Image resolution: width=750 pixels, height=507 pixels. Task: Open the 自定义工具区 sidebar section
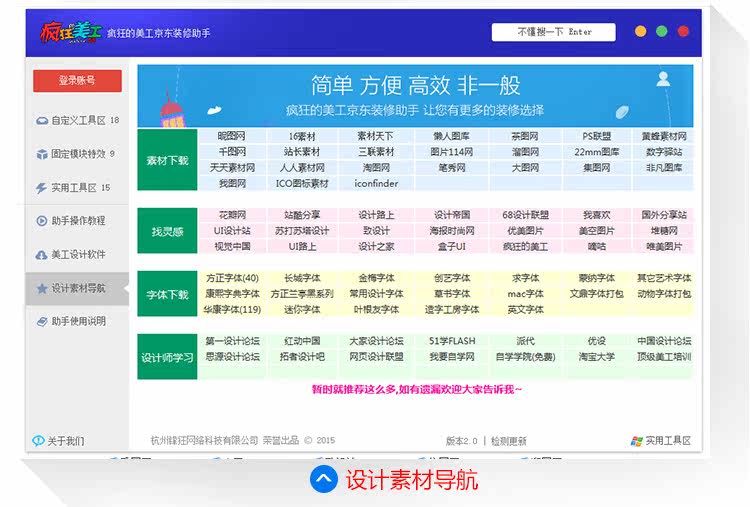click(77, 121)
